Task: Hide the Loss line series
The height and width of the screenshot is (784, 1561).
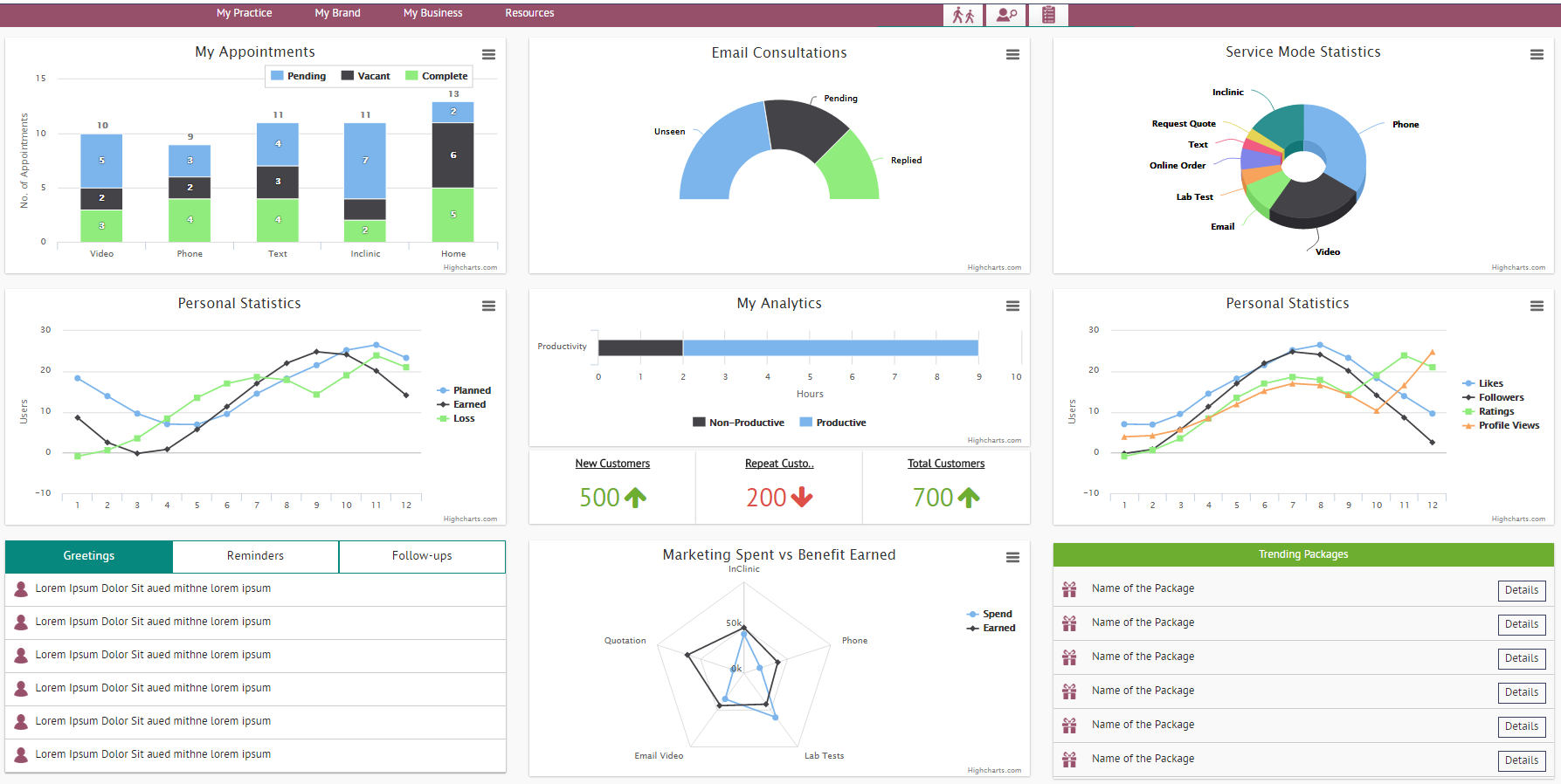Action: click(x=456, y=418)
